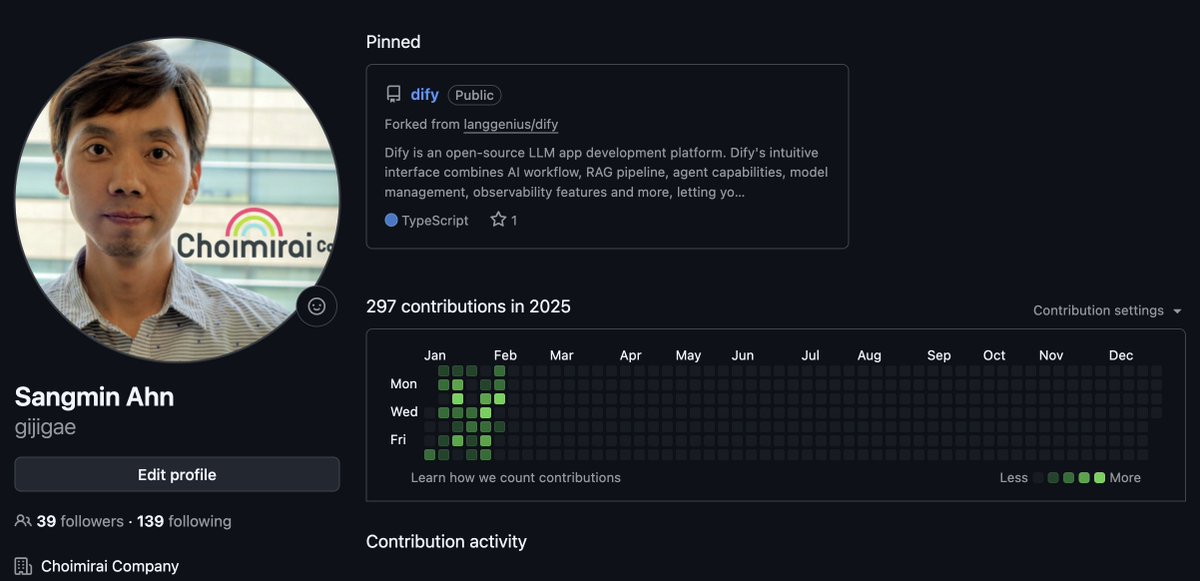Viewport: 1200px width, 581px height.
Task: Expand the Contribution settings dropdown
Action: click(x=1107, y=311)
